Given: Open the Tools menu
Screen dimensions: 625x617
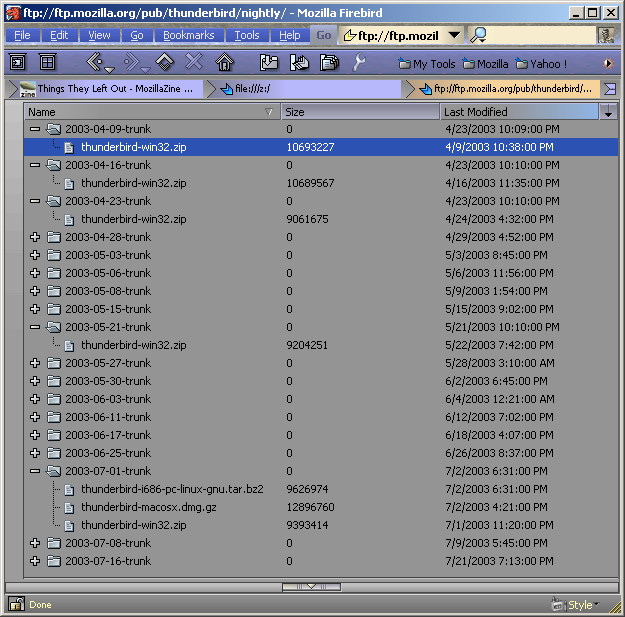Looking at the screenshot, I should pyautogui.click(x=247, y=35).
